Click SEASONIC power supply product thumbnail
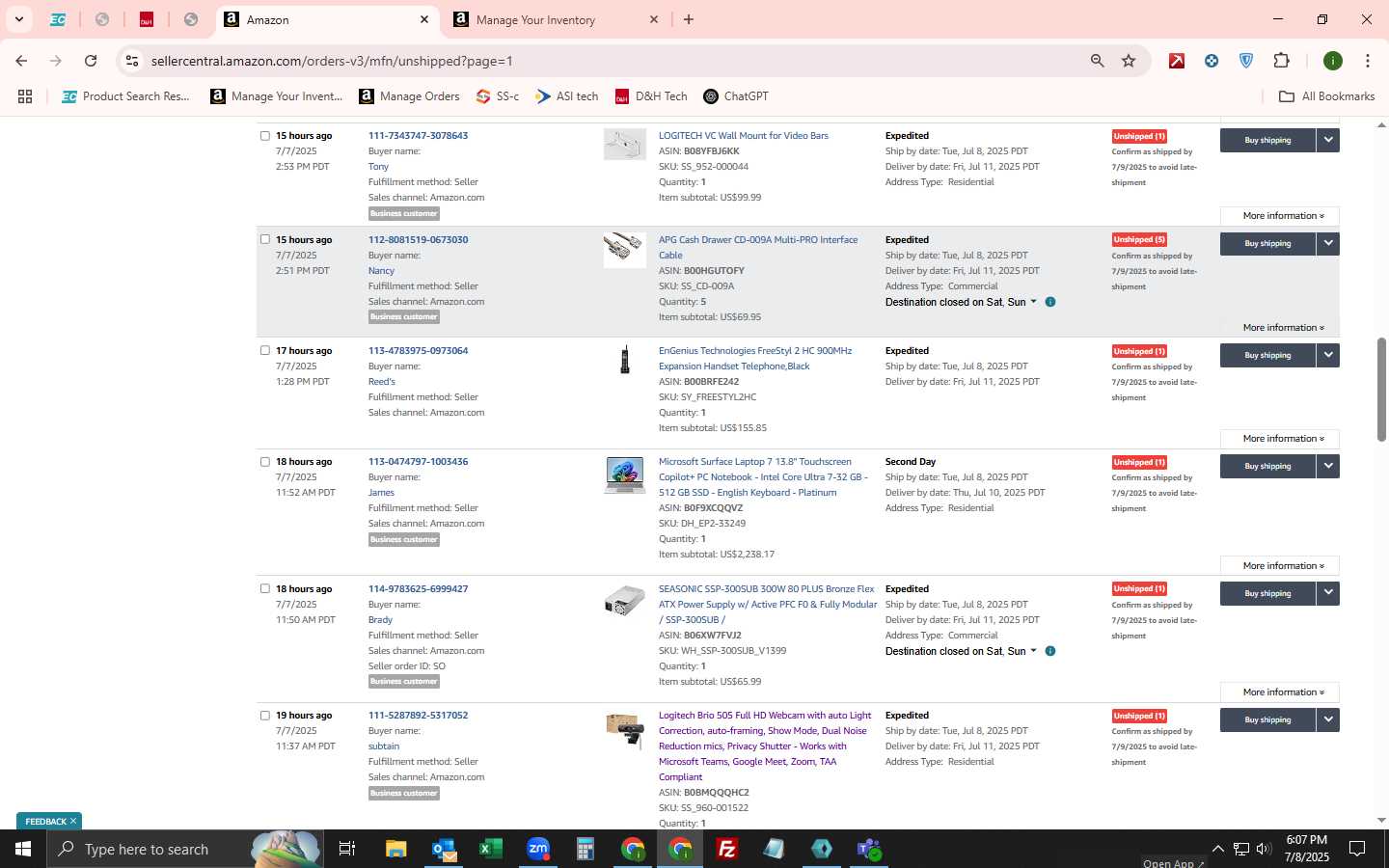Image resolution: width=1389 pixels, height=868 pixels. 624,600
